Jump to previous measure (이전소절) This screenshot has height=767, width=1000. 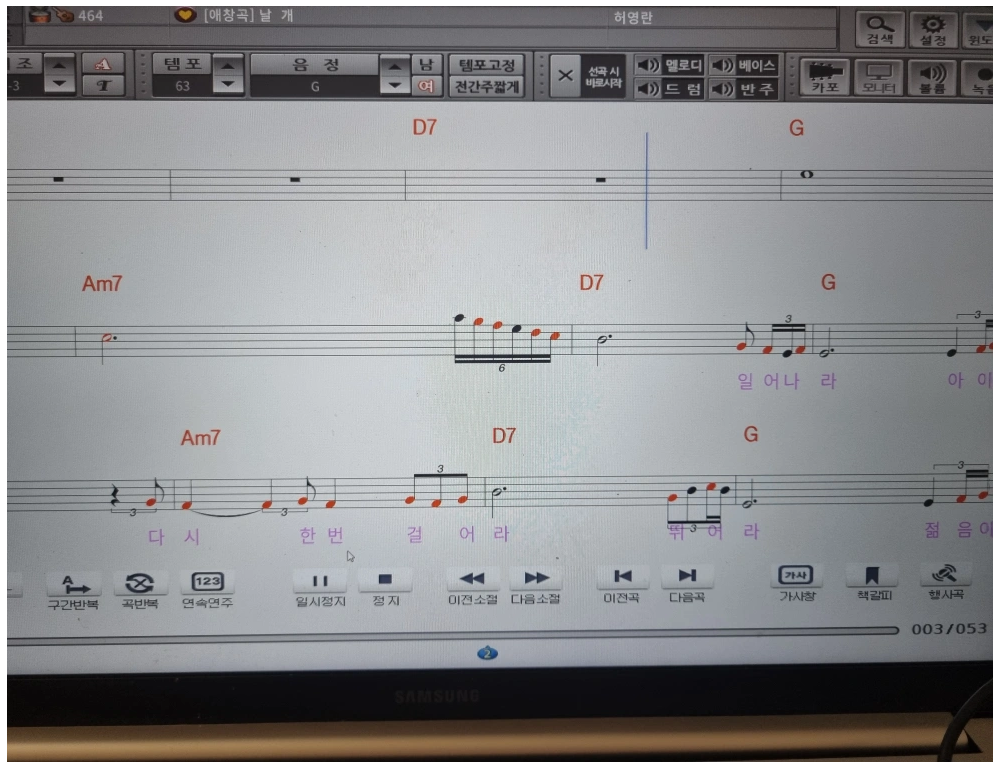click(473, 578)
